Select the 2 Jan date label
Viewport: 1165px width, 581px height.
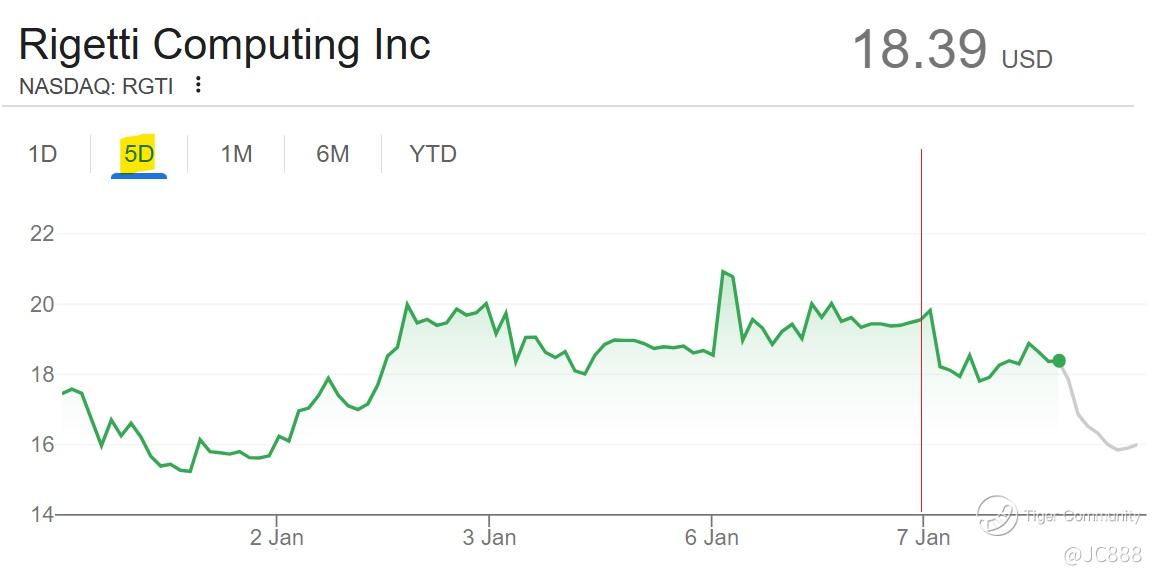point(276,537)
